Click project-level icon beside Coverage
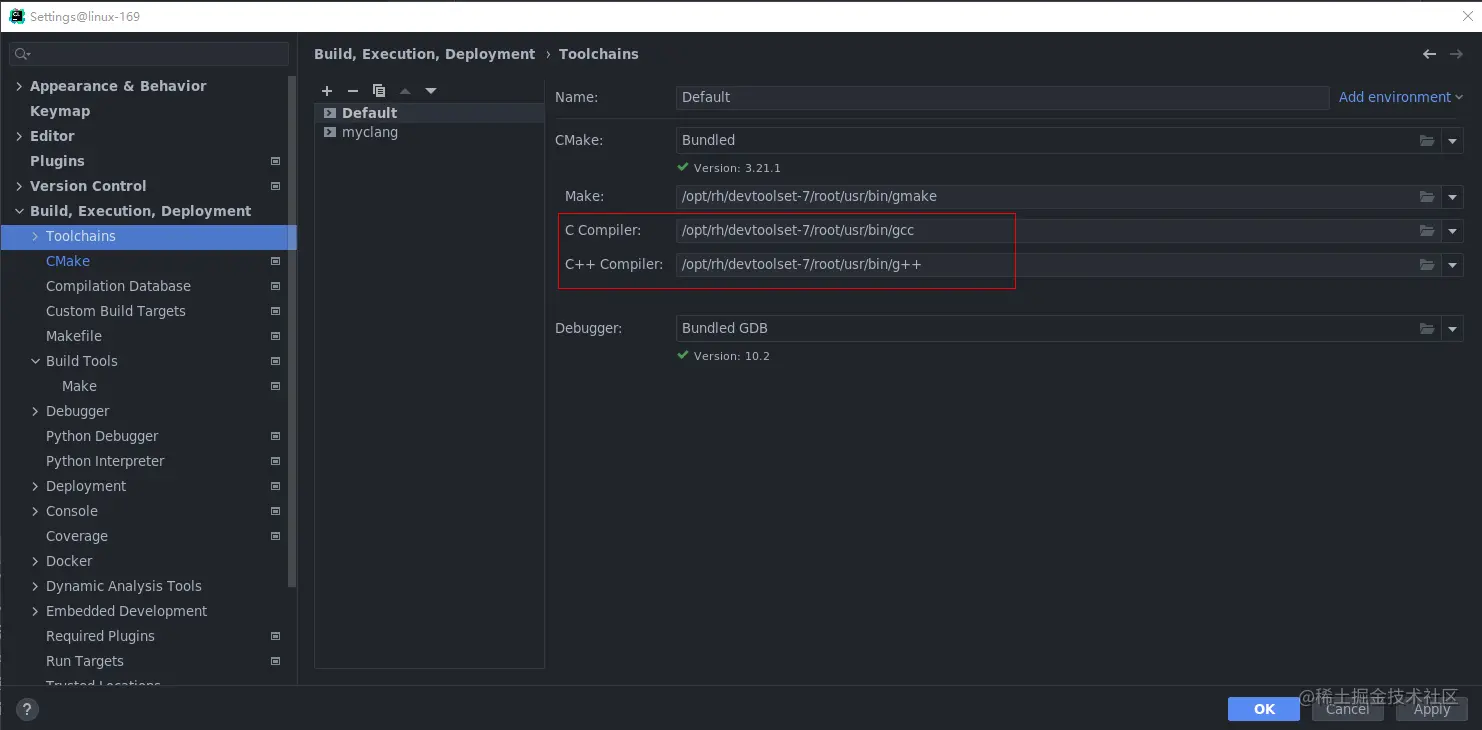1482x730 pixels. coord(276,536)
